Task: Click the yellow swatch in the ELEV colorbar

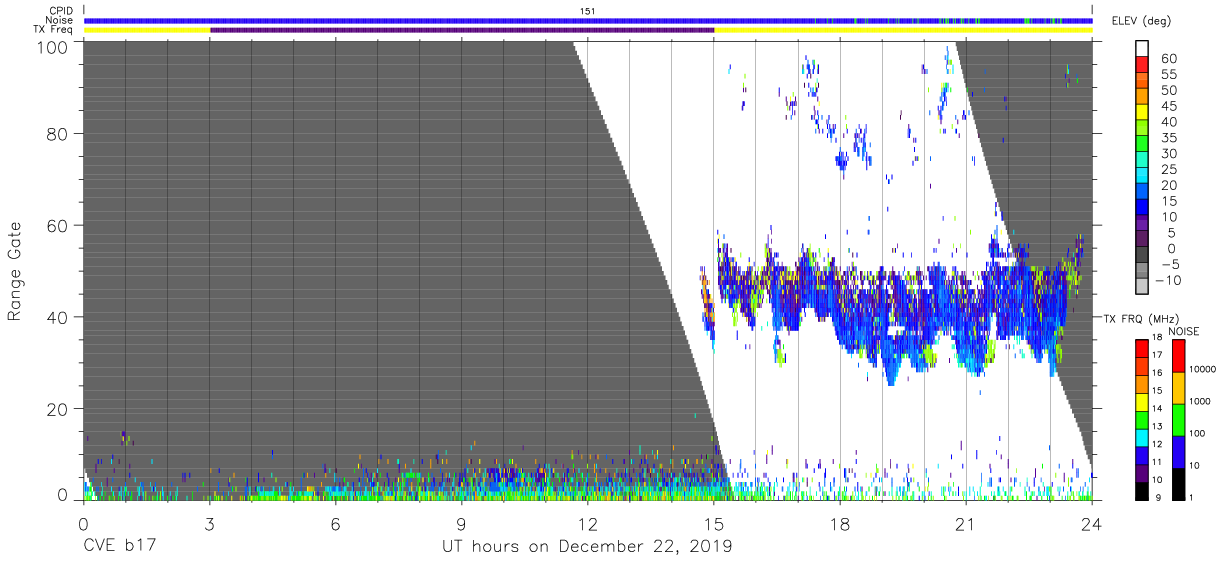Action: point(1142,113)
